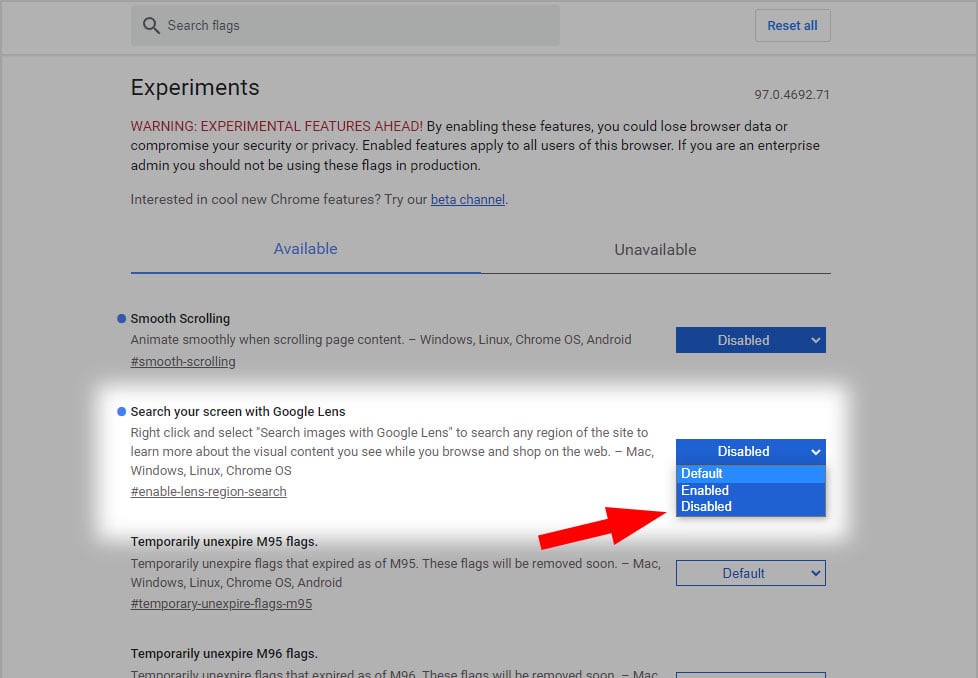Click the Reset all button
This screenshot has height=678, width=978.
point(792,26)
